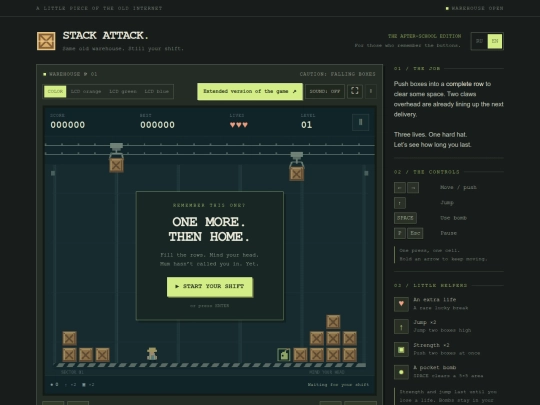Screen dimensions: 540x405
Task: Click the left claw's crate
Action: [116, 165]
